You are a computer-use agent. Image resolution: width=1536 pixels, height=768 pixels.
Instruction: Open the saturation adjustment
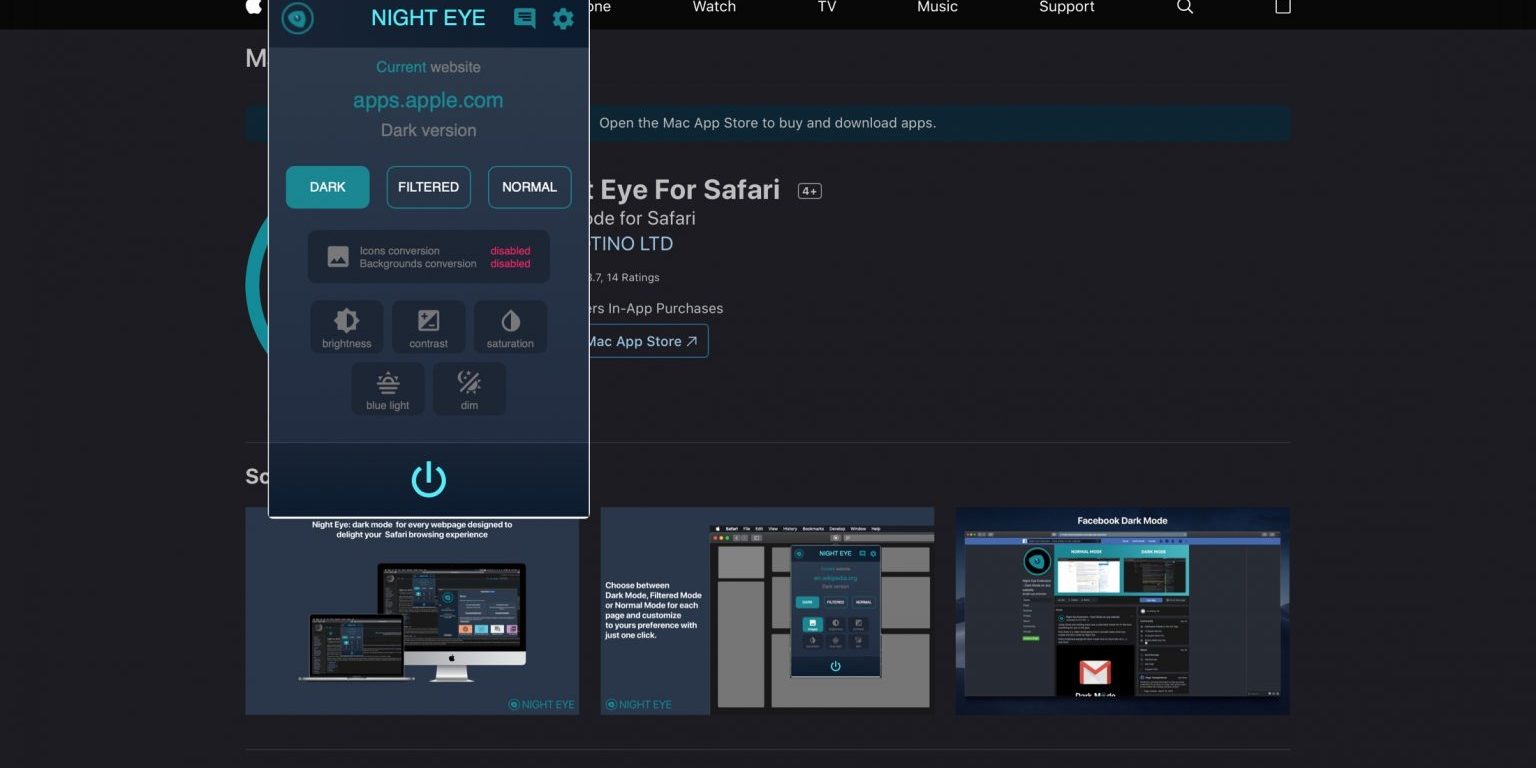(510, 327)
